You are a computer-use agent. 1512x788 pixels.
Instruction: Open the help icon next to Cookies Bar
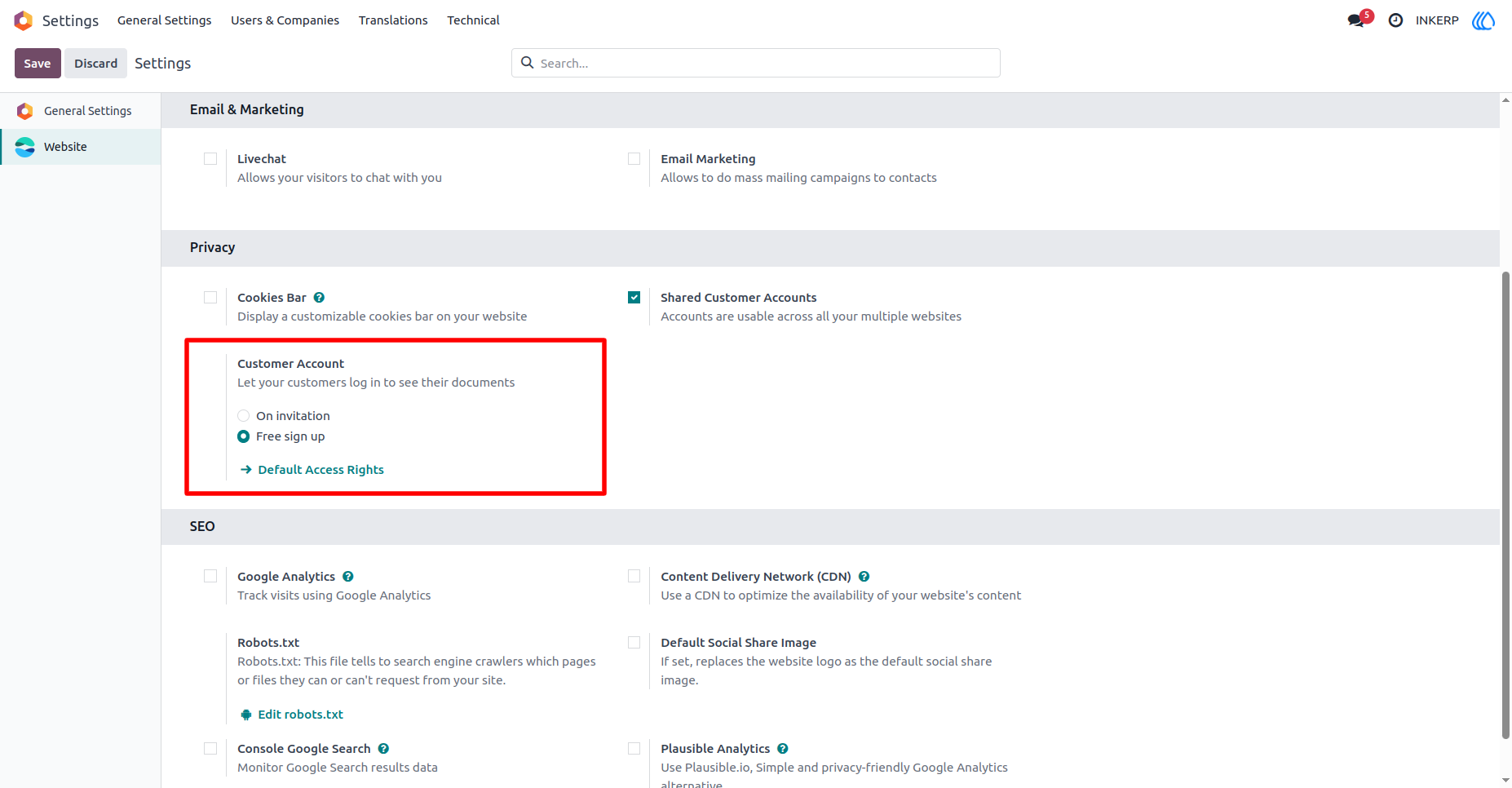point(319,298)
